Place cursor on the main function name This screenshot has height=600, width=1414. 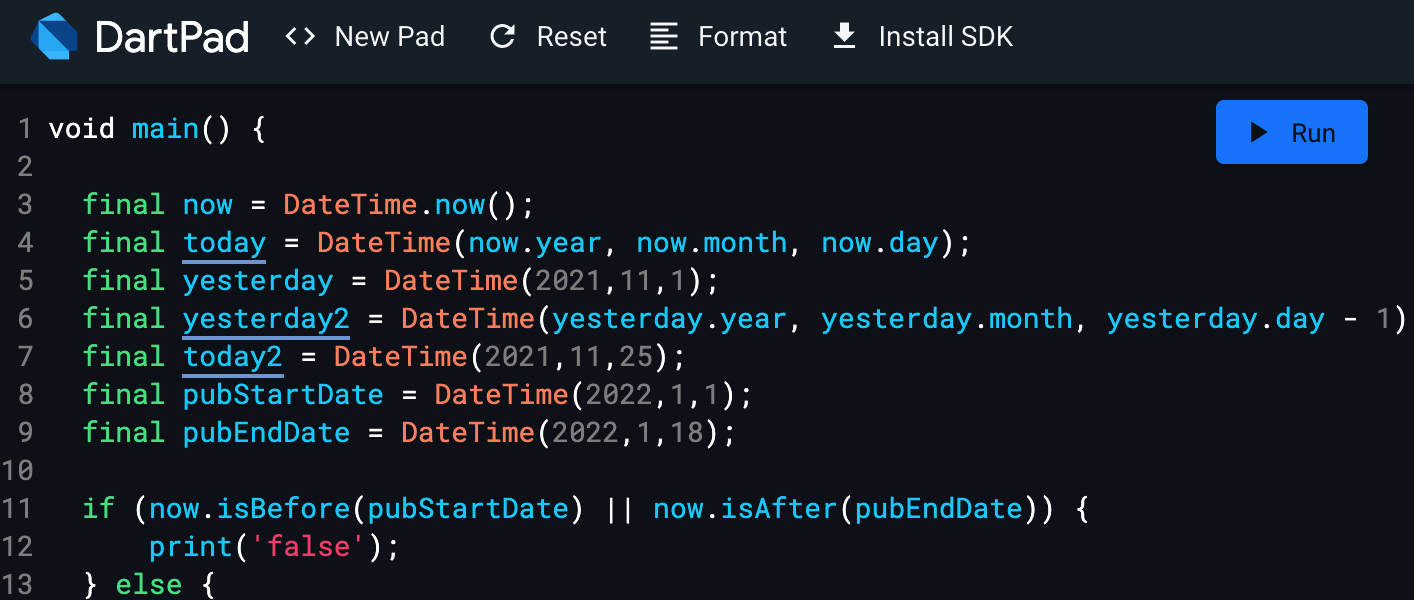click(x=165, y=129)
